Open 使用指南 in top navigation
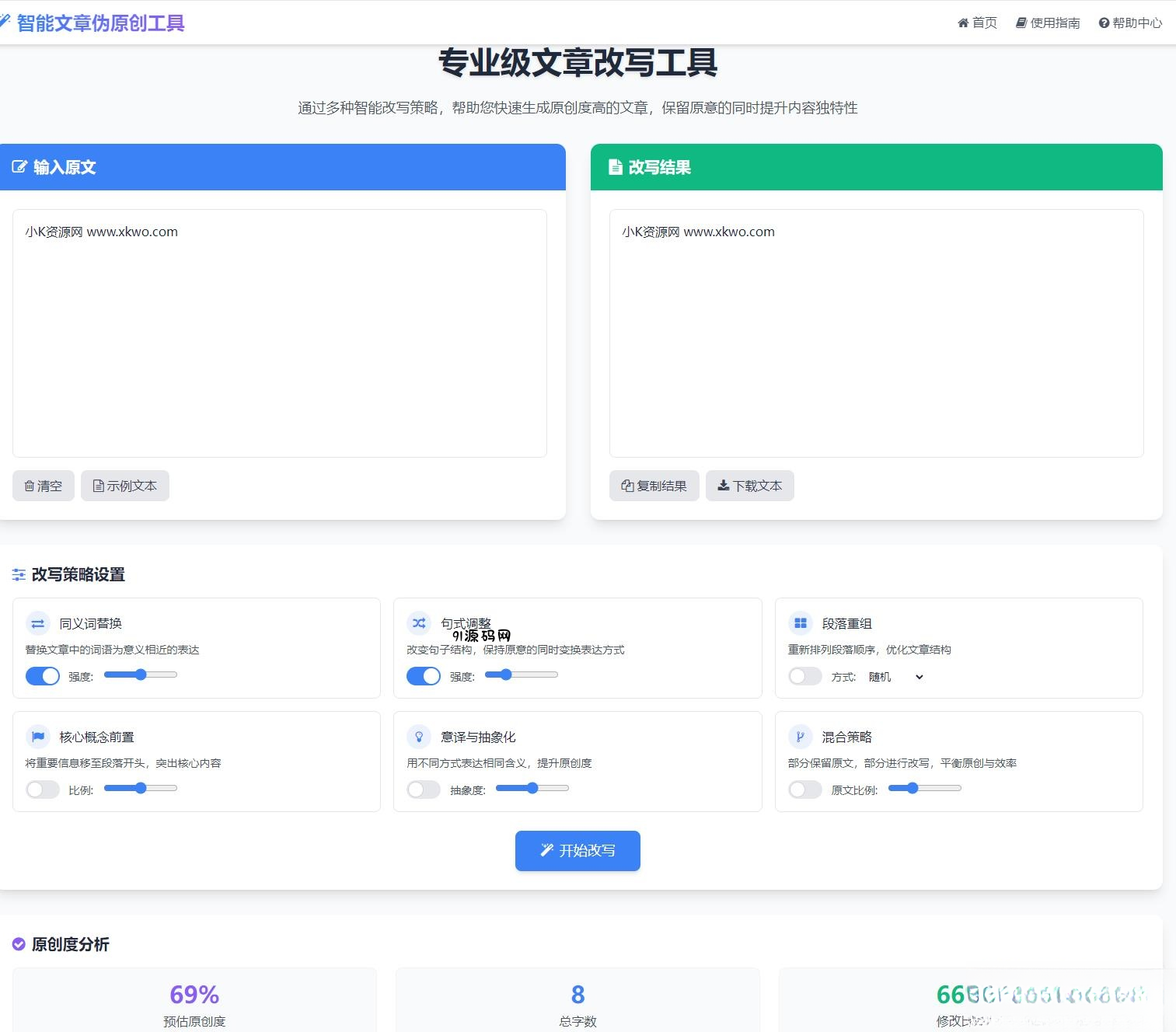Image resolution: width=1176 pixels, height=1032 pixels. coord(1048,23)
